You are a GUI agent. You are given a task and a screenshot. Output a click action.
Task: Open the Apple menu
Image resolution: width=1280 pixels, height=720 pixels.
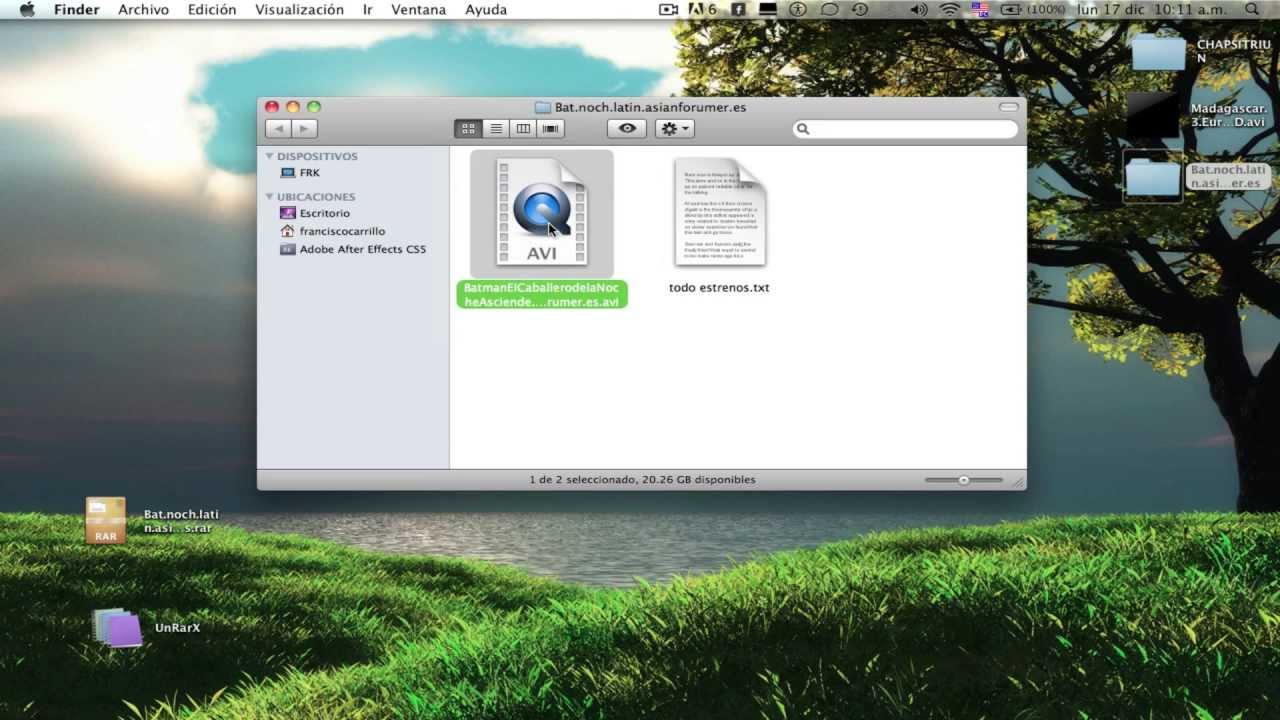[x=27, y=10]
